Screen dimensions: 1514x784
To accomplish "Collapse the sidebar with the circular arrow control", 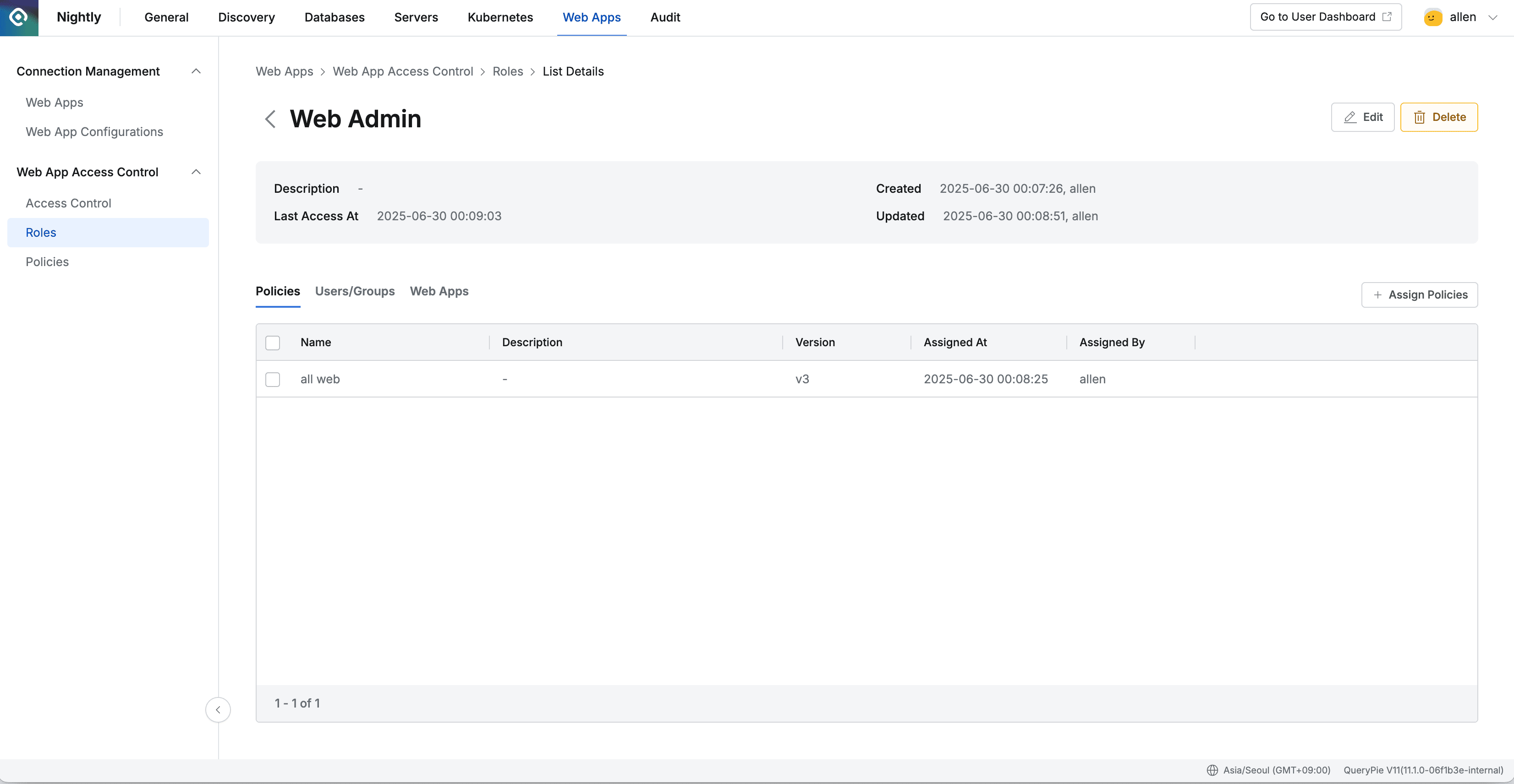I will (x=218, y=709).
